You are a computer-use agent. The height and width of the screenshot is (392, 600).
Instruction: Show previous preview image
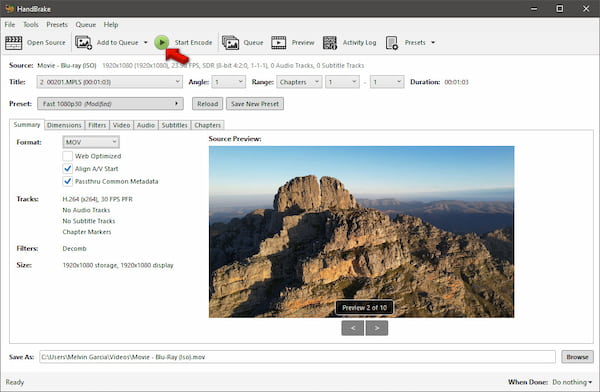[x=353, y=328]
